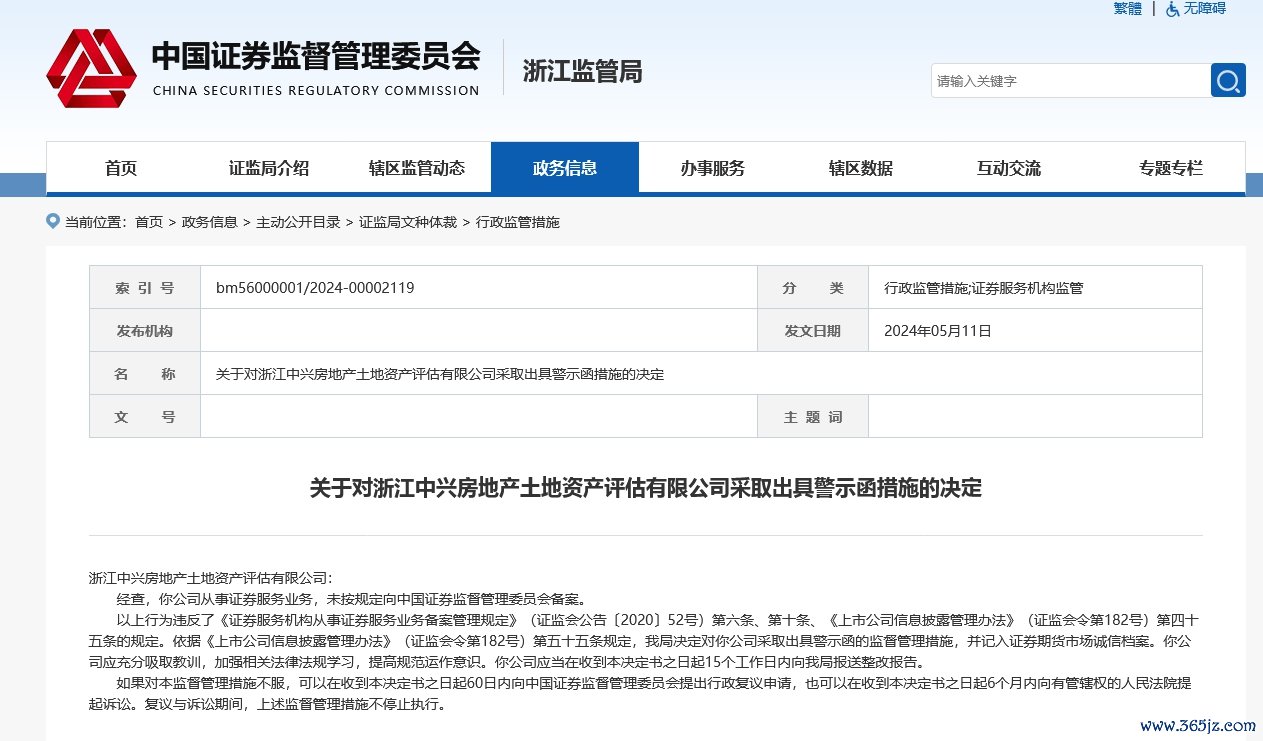Click the 浙江监管局 header title

pyautogui.click(x=582, y=71)
